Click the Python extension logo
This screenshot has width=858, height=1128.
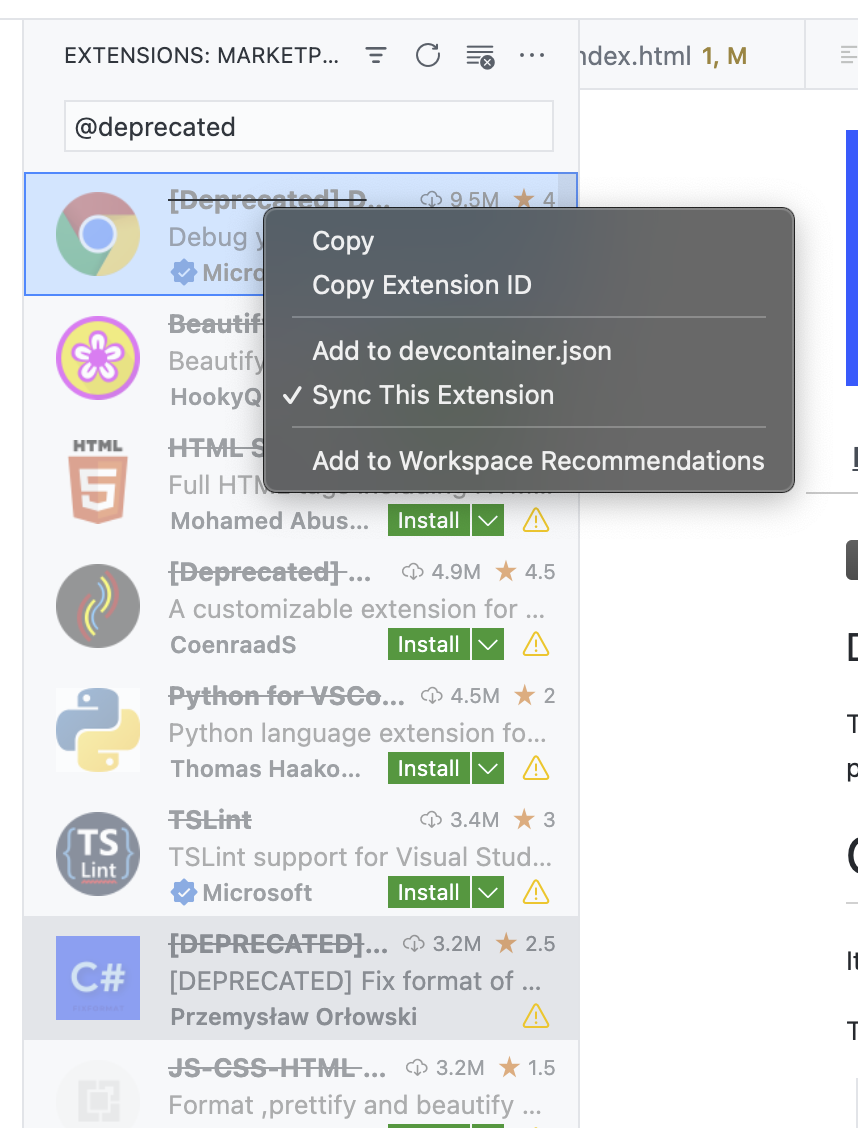pos(97,730)
